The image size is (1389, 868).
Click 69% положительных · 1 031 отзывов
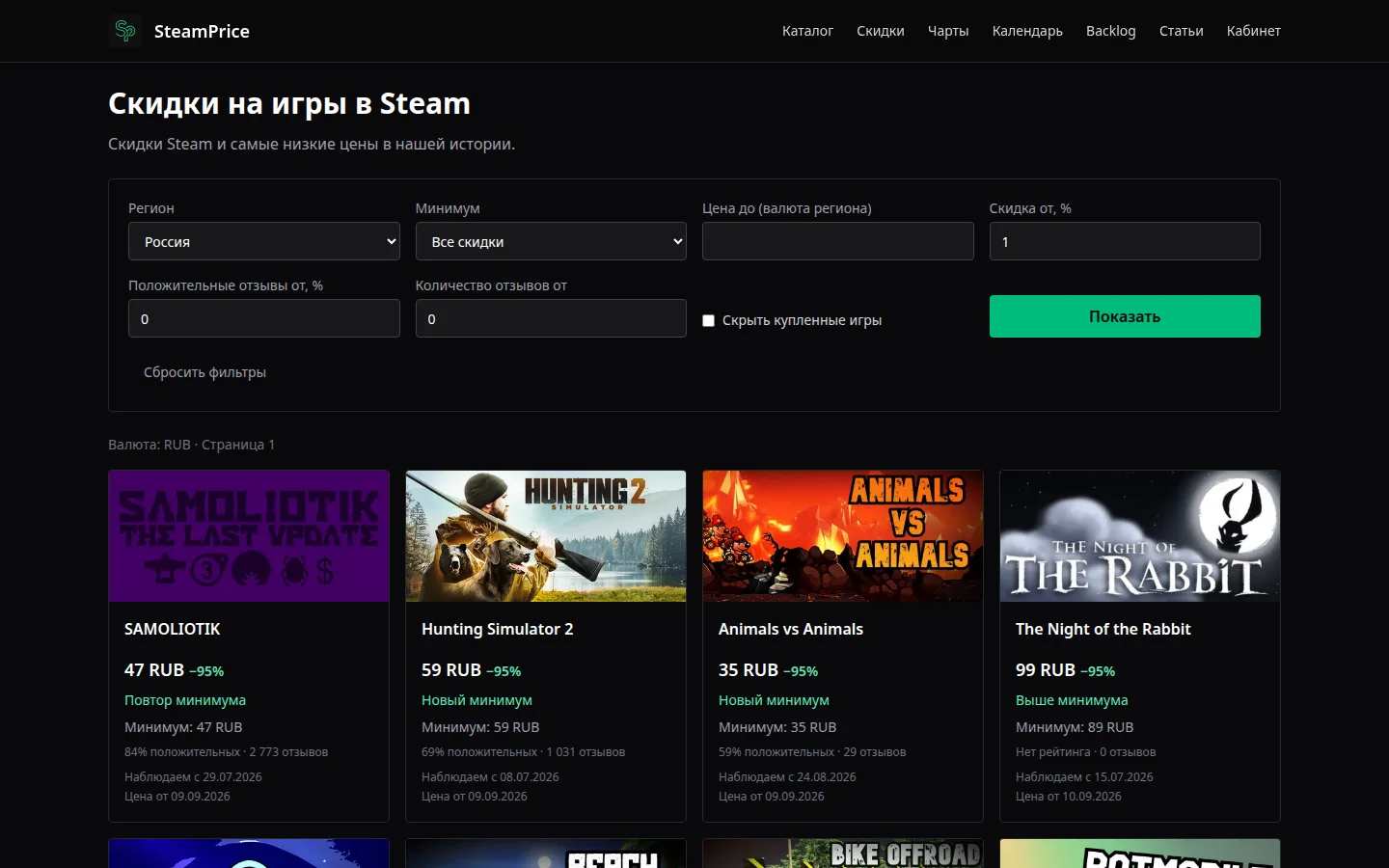[524, 752]
